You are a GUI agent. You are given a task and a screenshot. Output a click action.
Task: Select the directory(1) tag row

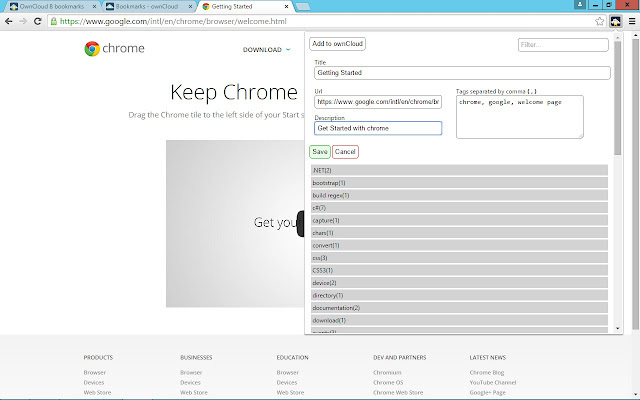coord(459,296)
